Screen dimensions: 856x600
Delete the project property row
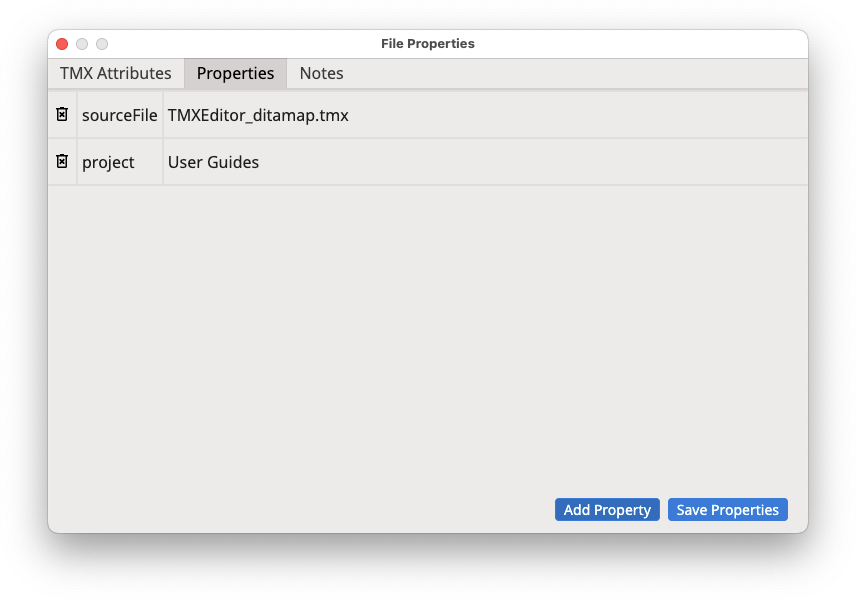pyautogui.click(x=62, y=161)
